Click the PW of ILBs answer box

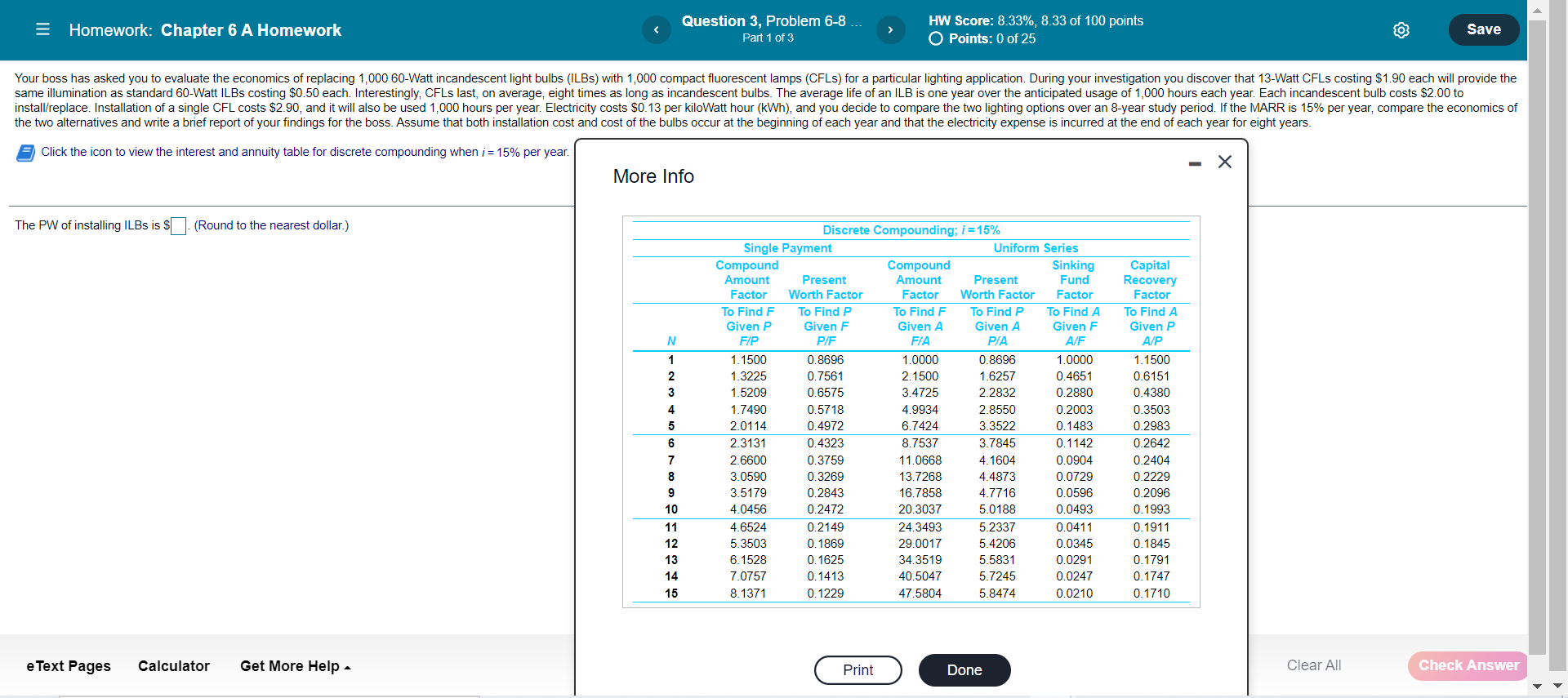point(178,226)
